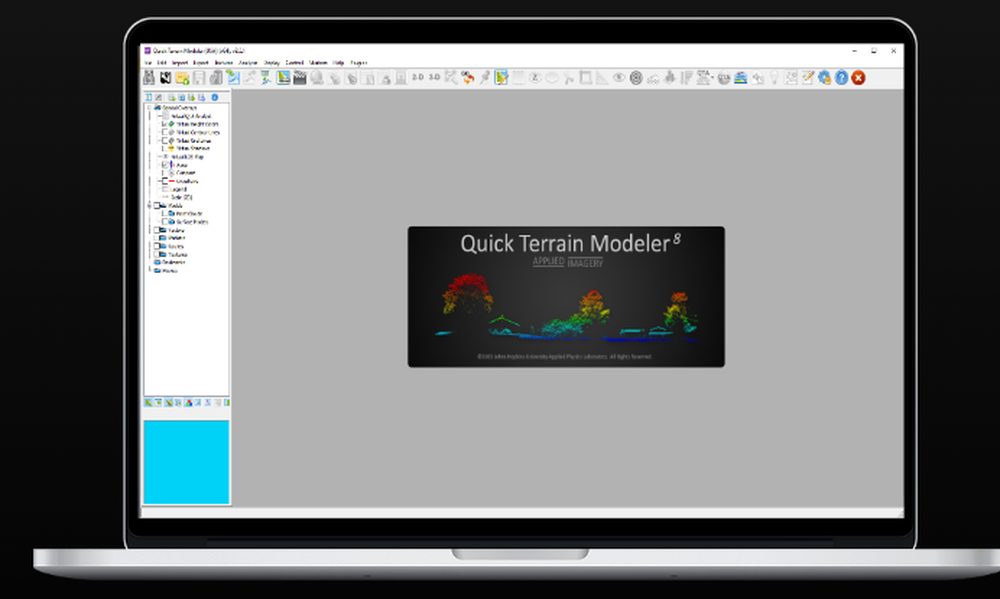Screen dimensions: 1000x599
Task: Select the Legend tree item
Action: click(179, 189)
